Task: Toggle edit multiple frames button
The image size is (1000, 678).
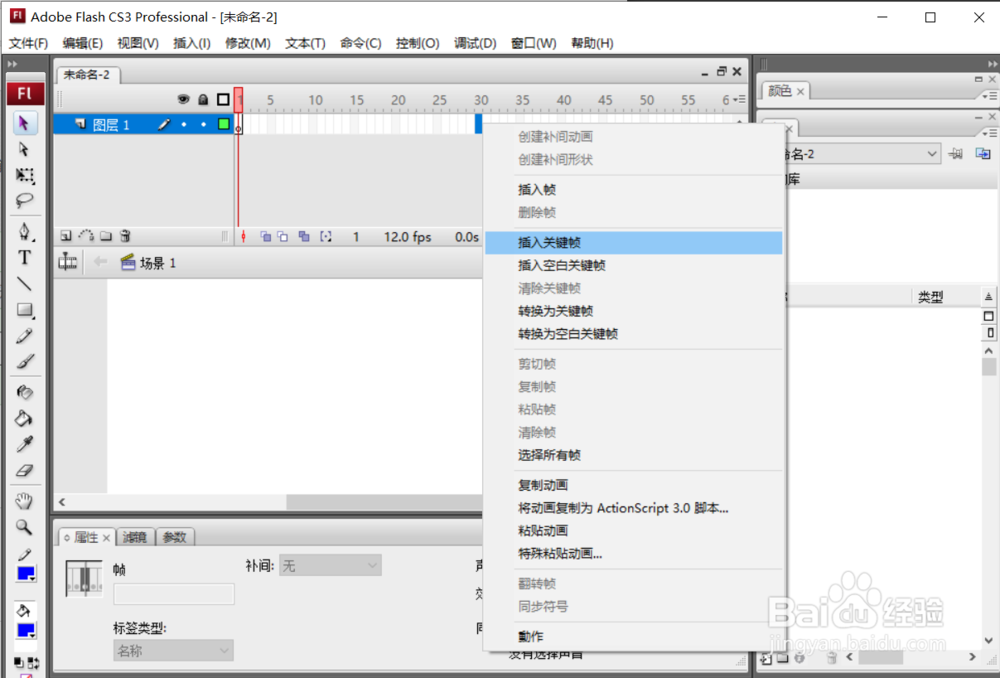Action: [304, 237]
